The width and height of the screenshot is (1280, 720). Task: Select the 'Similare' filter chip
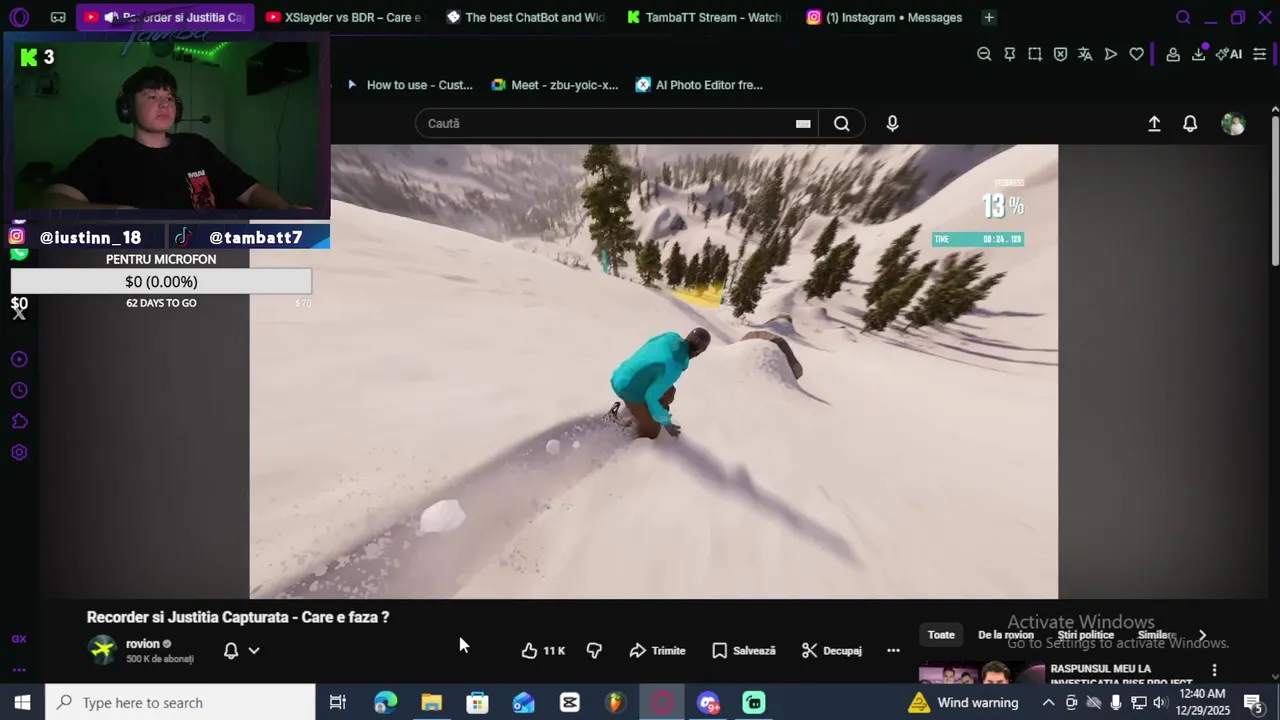(x=1156, y=635)
